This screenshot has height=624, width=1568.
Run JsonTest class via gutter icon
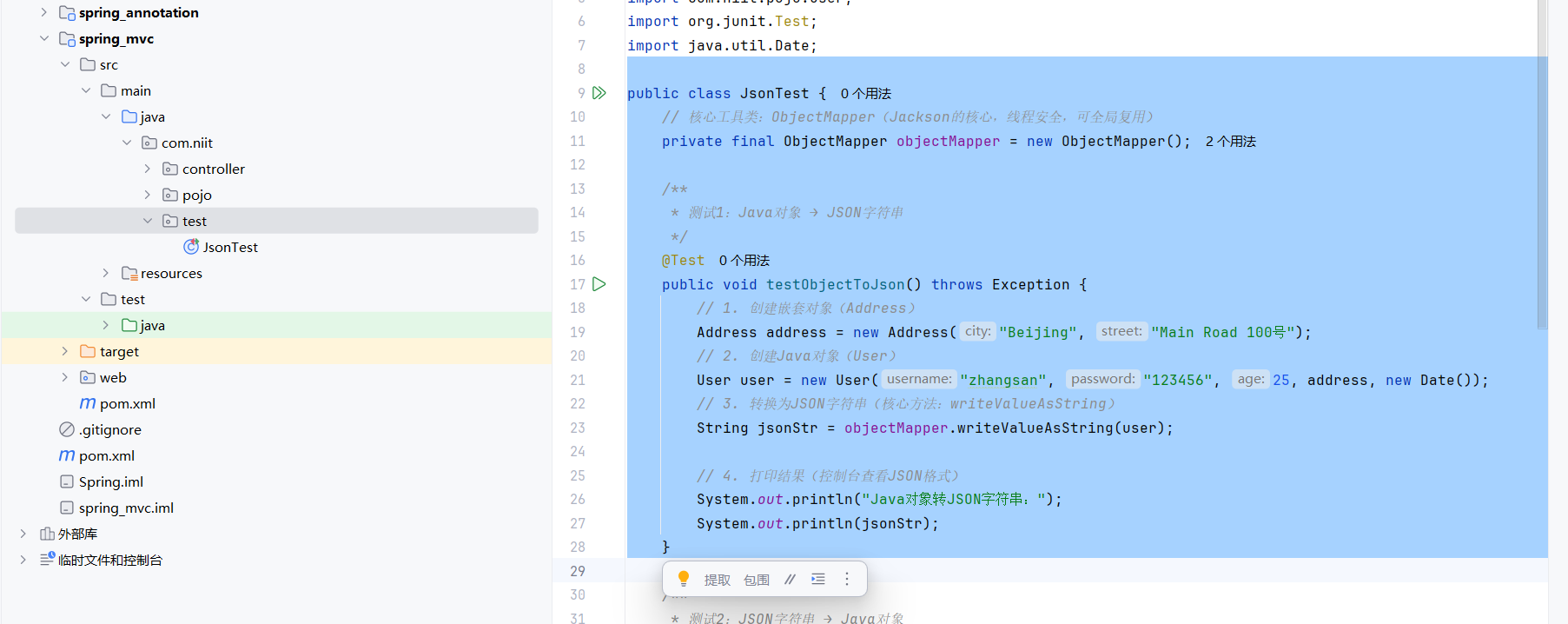[x=599, y=93]
